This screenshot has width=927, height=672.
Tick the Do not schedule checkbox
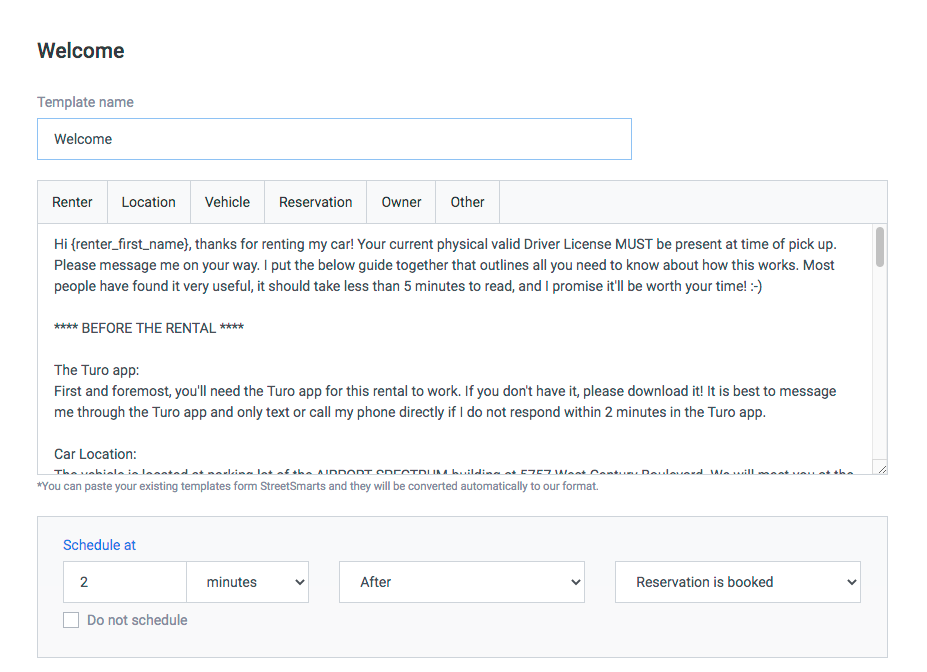[71, 620]
